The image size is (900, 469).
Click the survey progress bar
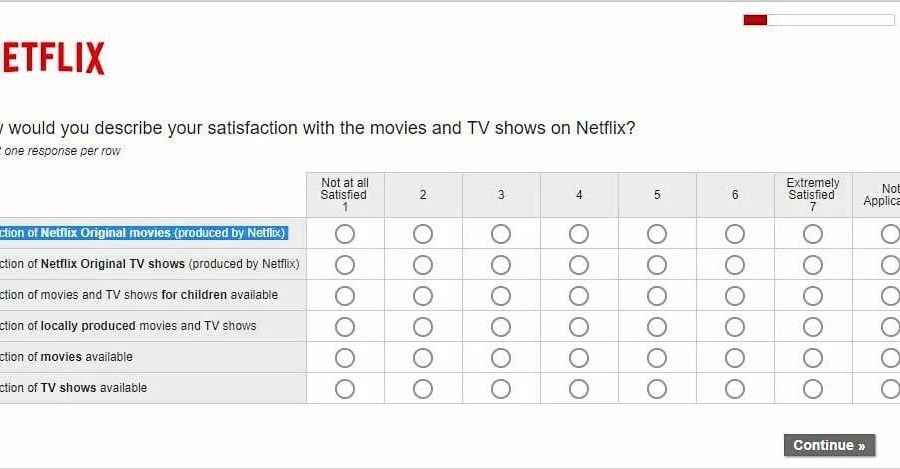818,20
